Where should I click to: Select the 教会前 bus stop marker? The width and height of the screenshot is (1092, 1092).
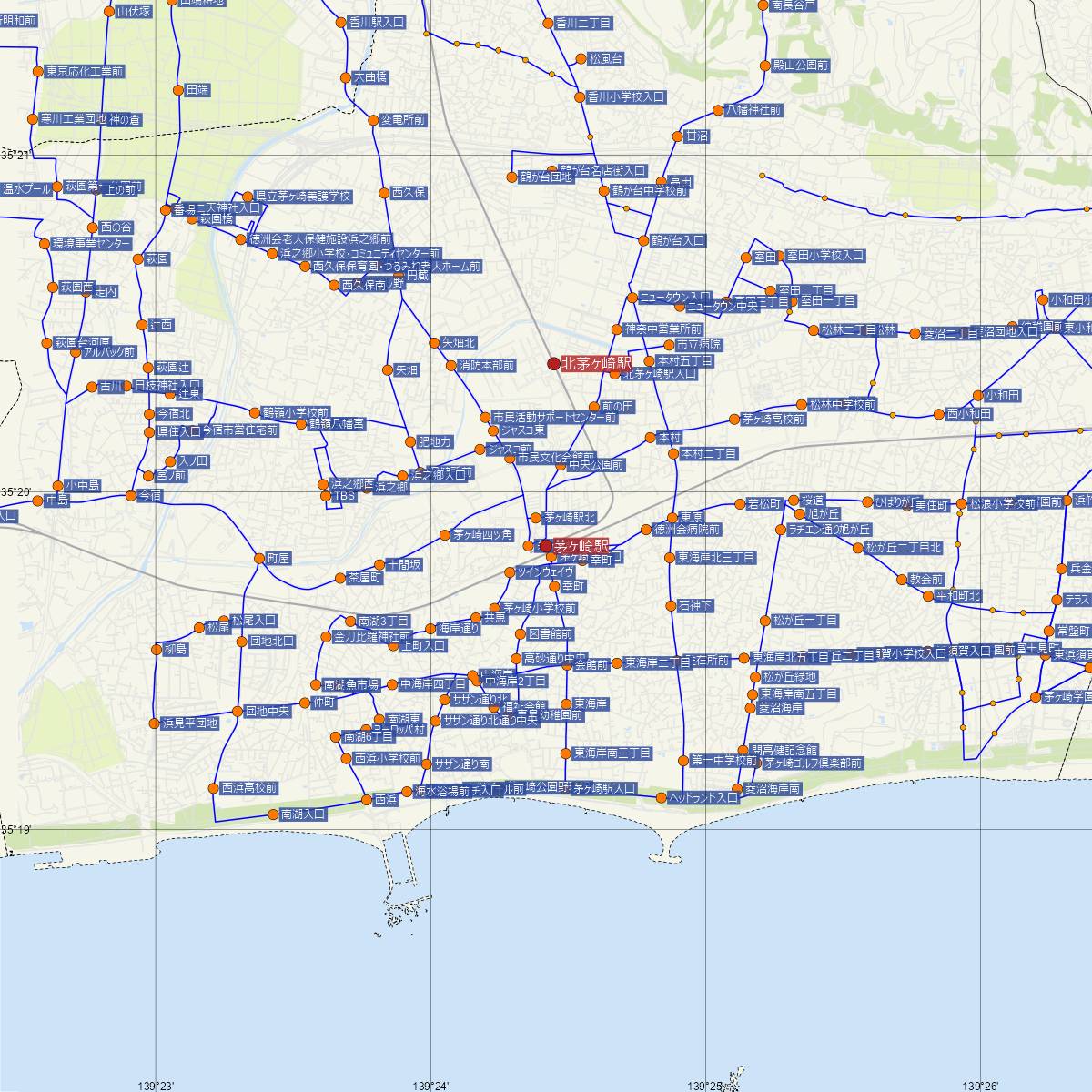click(x=902, y=579)
